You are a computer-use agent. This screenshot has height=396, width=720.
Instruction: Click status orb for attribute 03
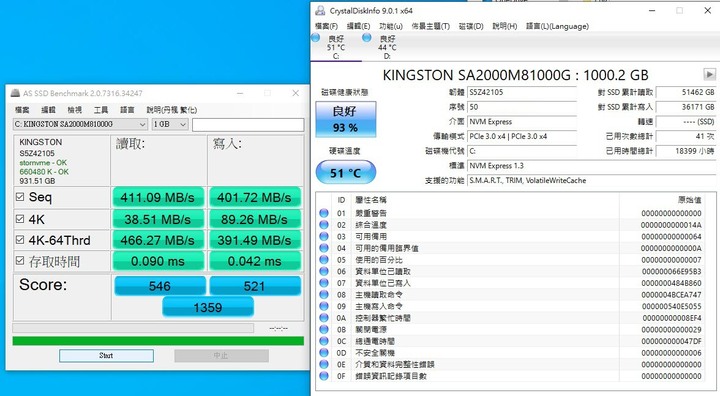[x=324, y=236]
